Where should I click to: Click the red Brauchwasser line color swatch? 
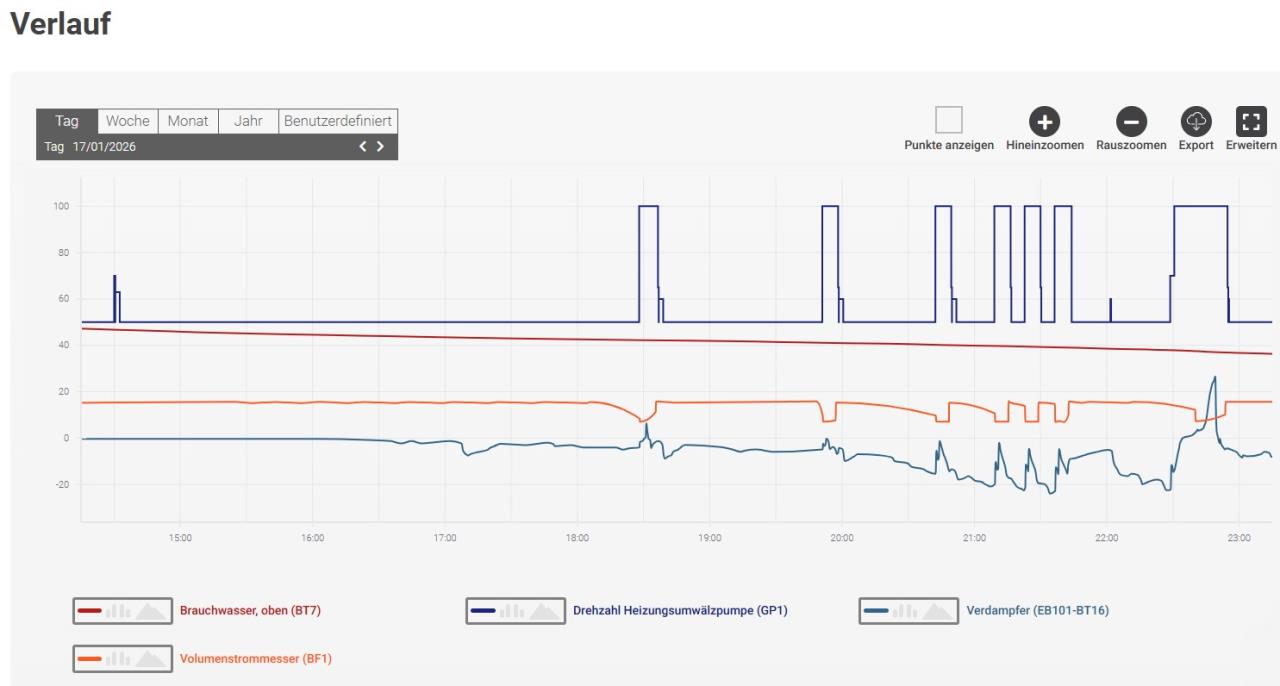point(89,610)
